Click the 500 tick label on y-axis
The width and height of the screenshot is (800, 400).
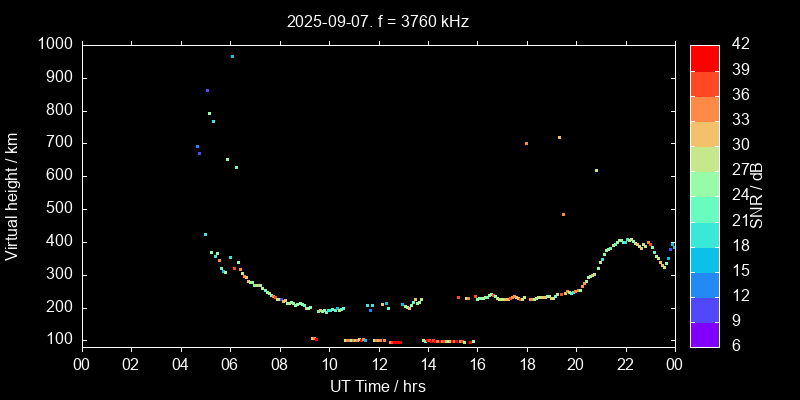pos(58,209)
